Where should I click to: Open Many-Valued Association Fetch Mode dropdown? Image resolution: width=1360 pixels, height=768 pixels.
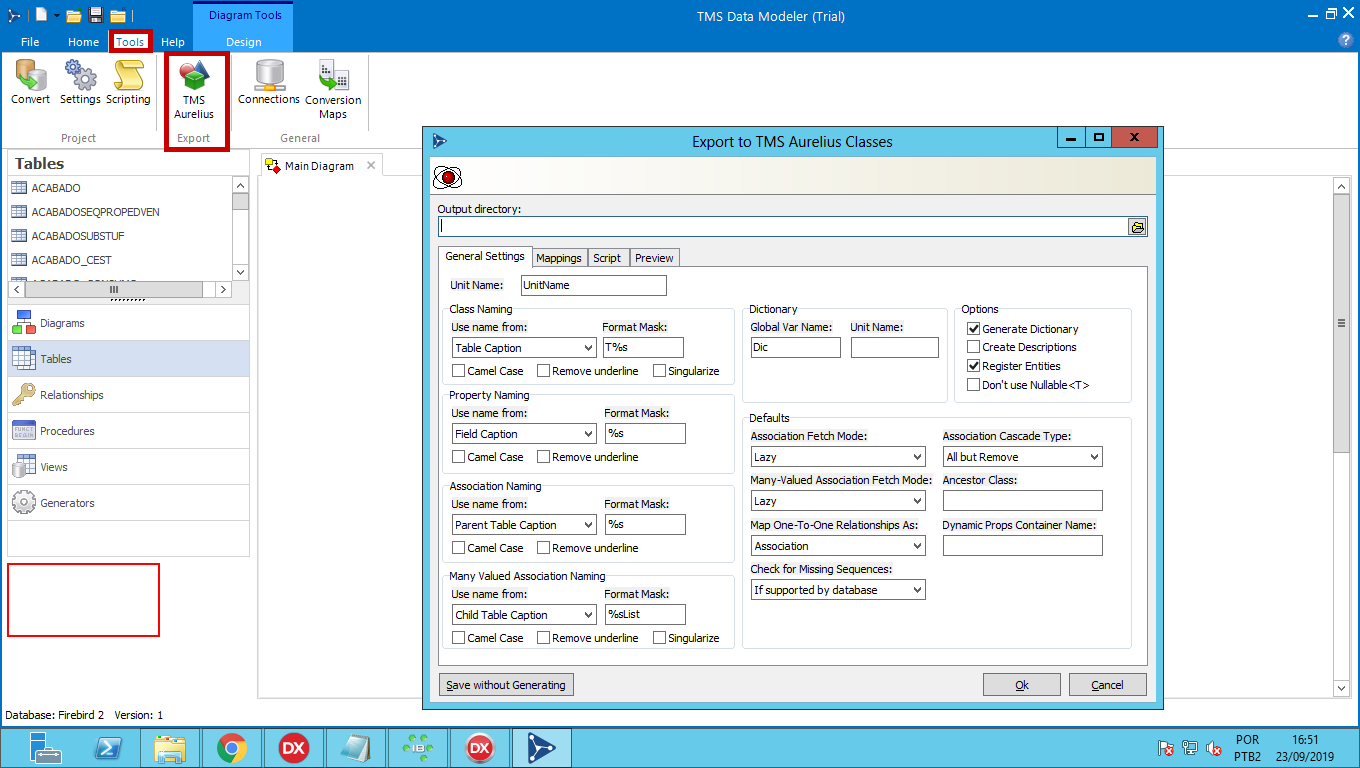pyautogui.click(x=838, y=501)
